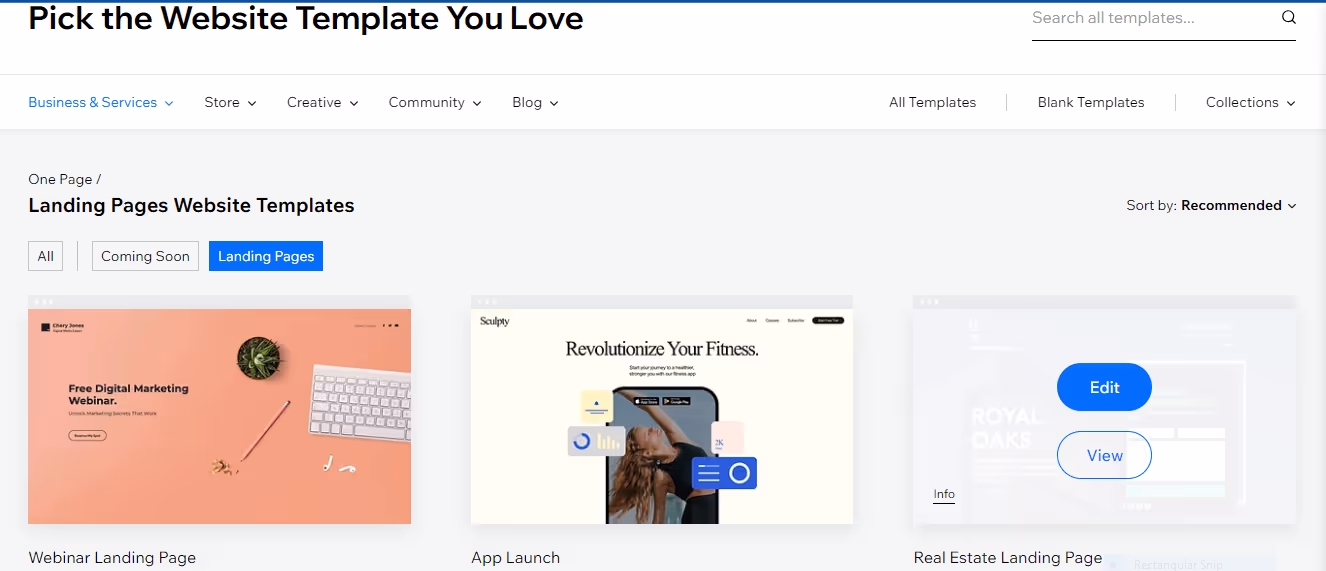Click Edit on Real Estate template
The width and height of the screenshot is (1326, 571).
coord(1104,387)
